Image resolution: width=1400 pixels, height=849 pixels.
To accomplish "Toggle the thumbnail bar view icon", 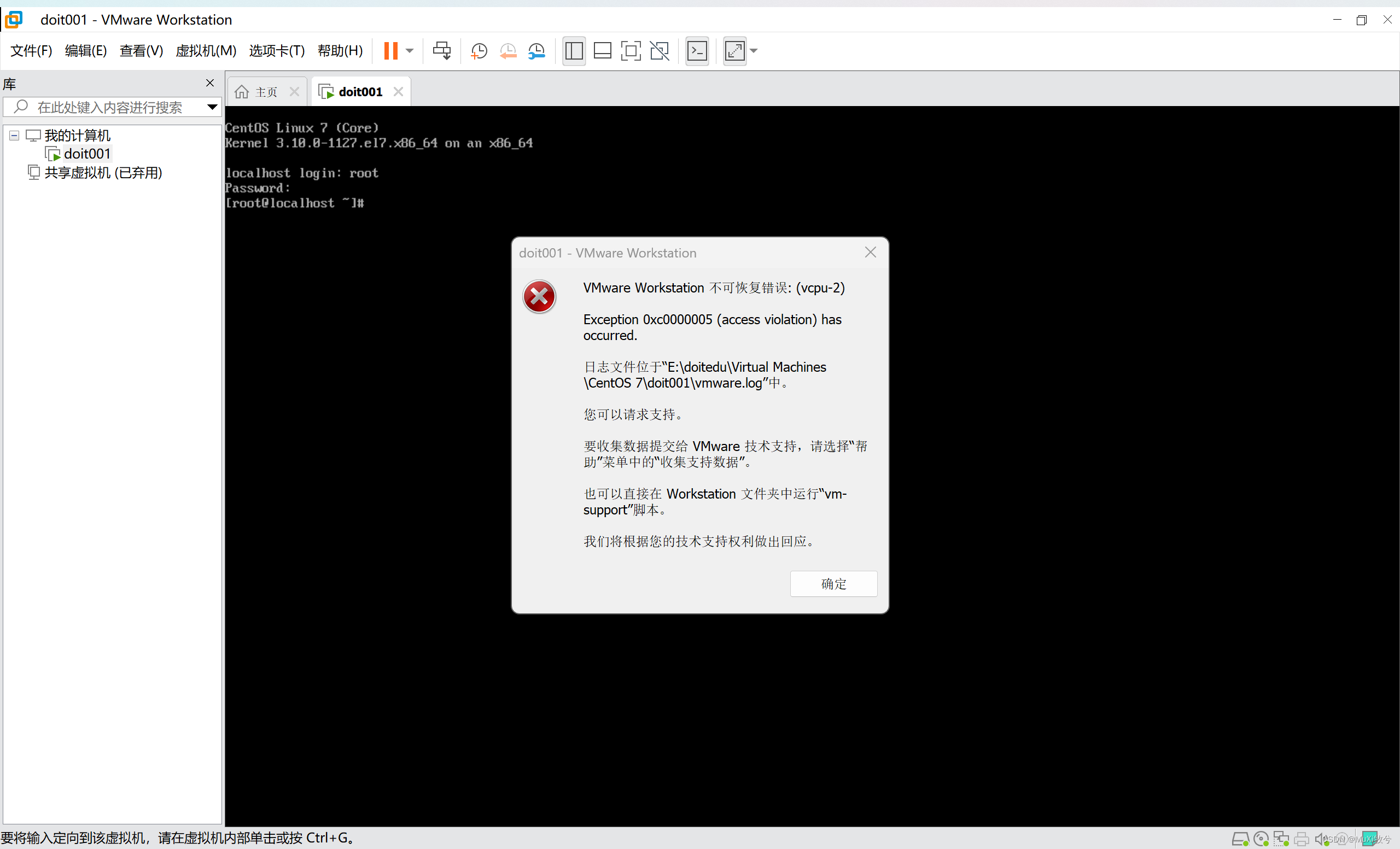I will pyautogui.click(x=602, y=50).
